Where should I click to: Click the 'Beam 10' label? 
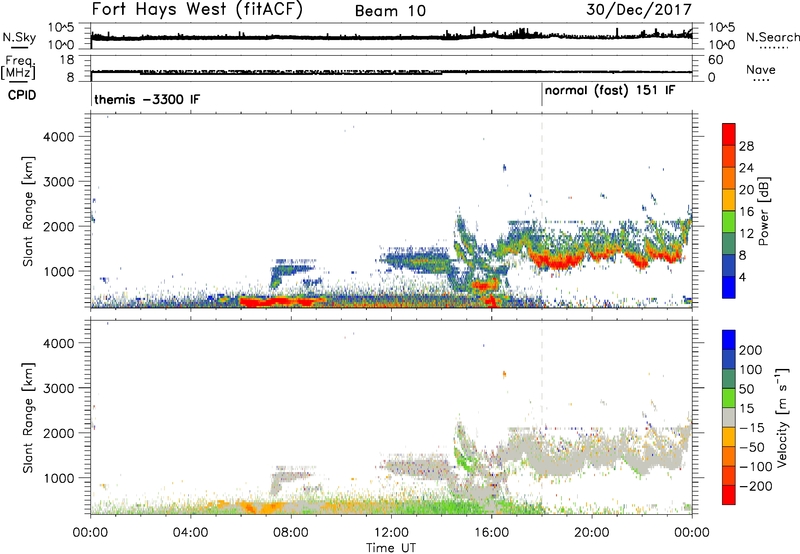tap(390, 11)
